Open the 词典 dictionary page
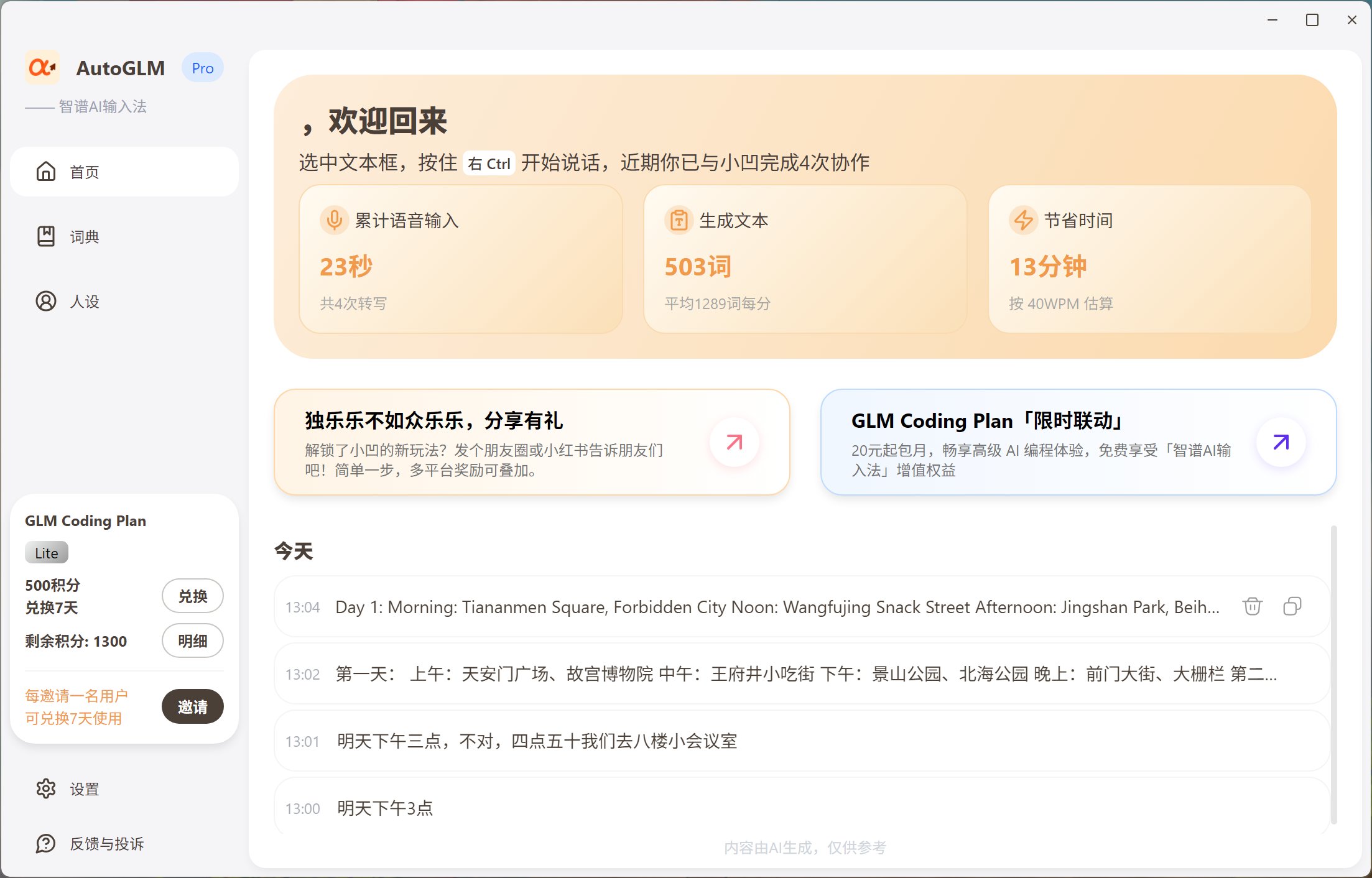 pos(84,236)
